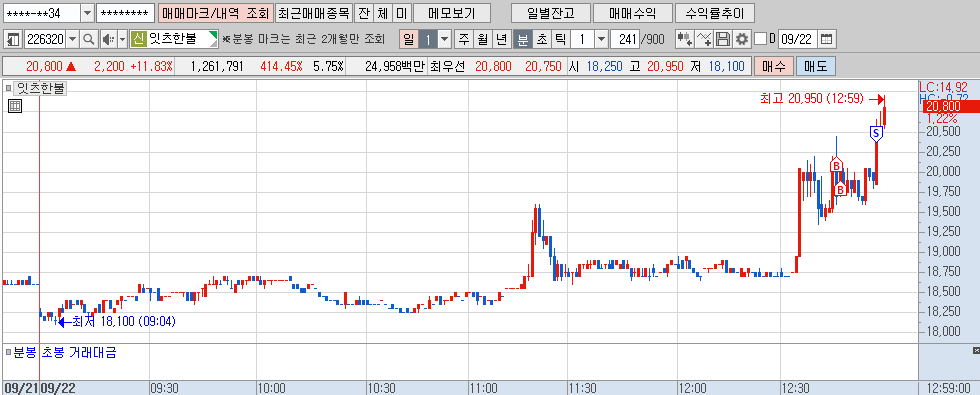Open minute interval dropdown next to 틱 1
Viewport: 980px width, 395px height.
click(601, 39)
